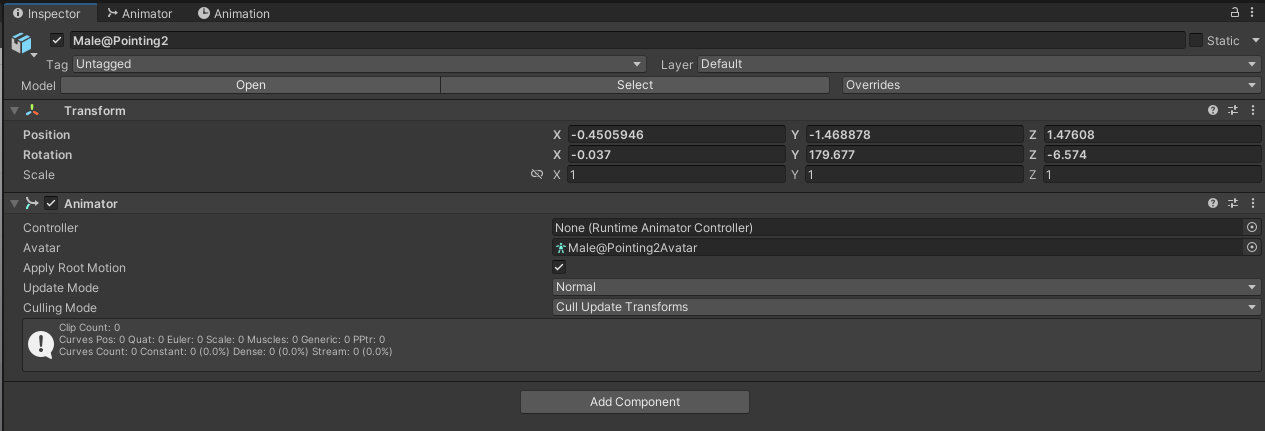1265x431 pixels.
Task: Open the Static flags dropdown arrow
Action: (1254, 41)
